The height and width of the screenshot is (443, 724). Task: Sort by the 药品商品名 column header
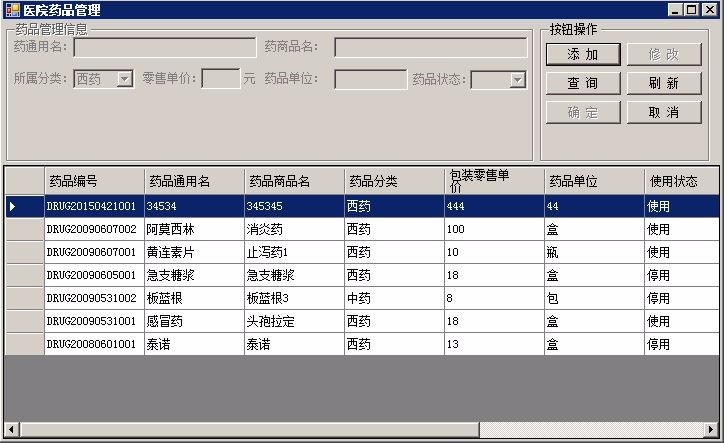[295, 181]
